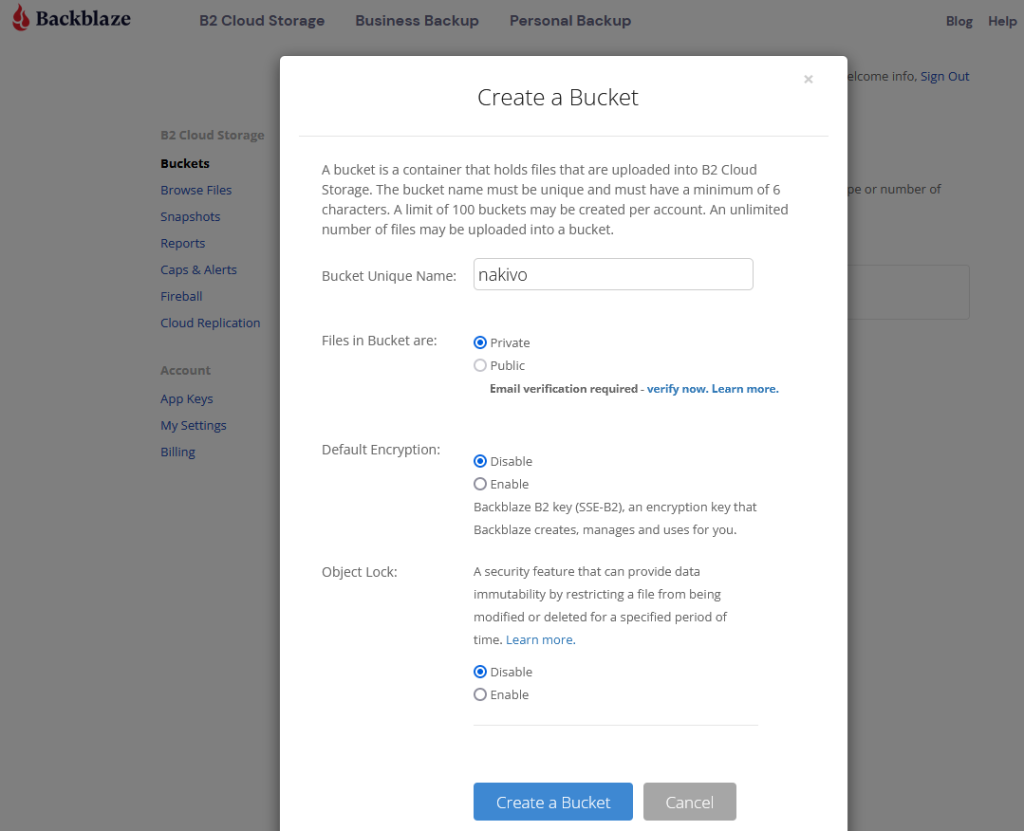Click the Create a Bucket button

point(553,802)
